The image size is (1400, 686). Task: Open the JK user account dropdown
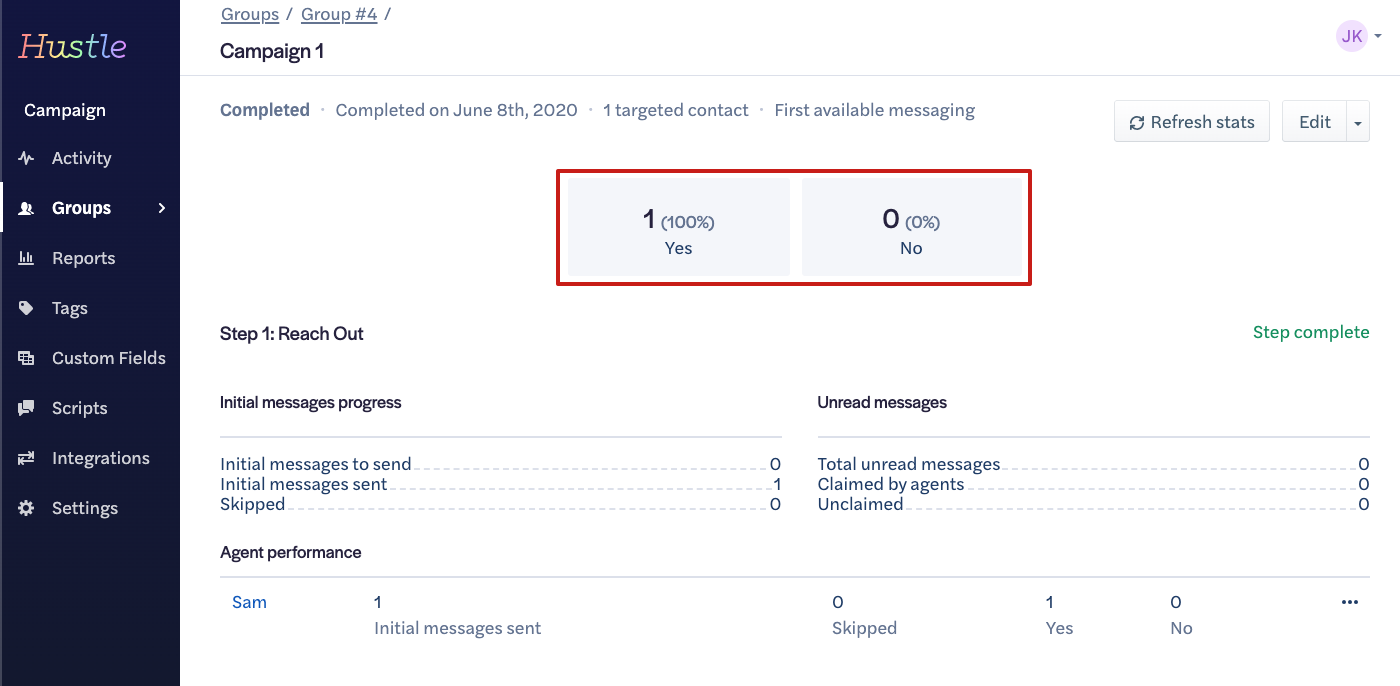(1359, 36)
